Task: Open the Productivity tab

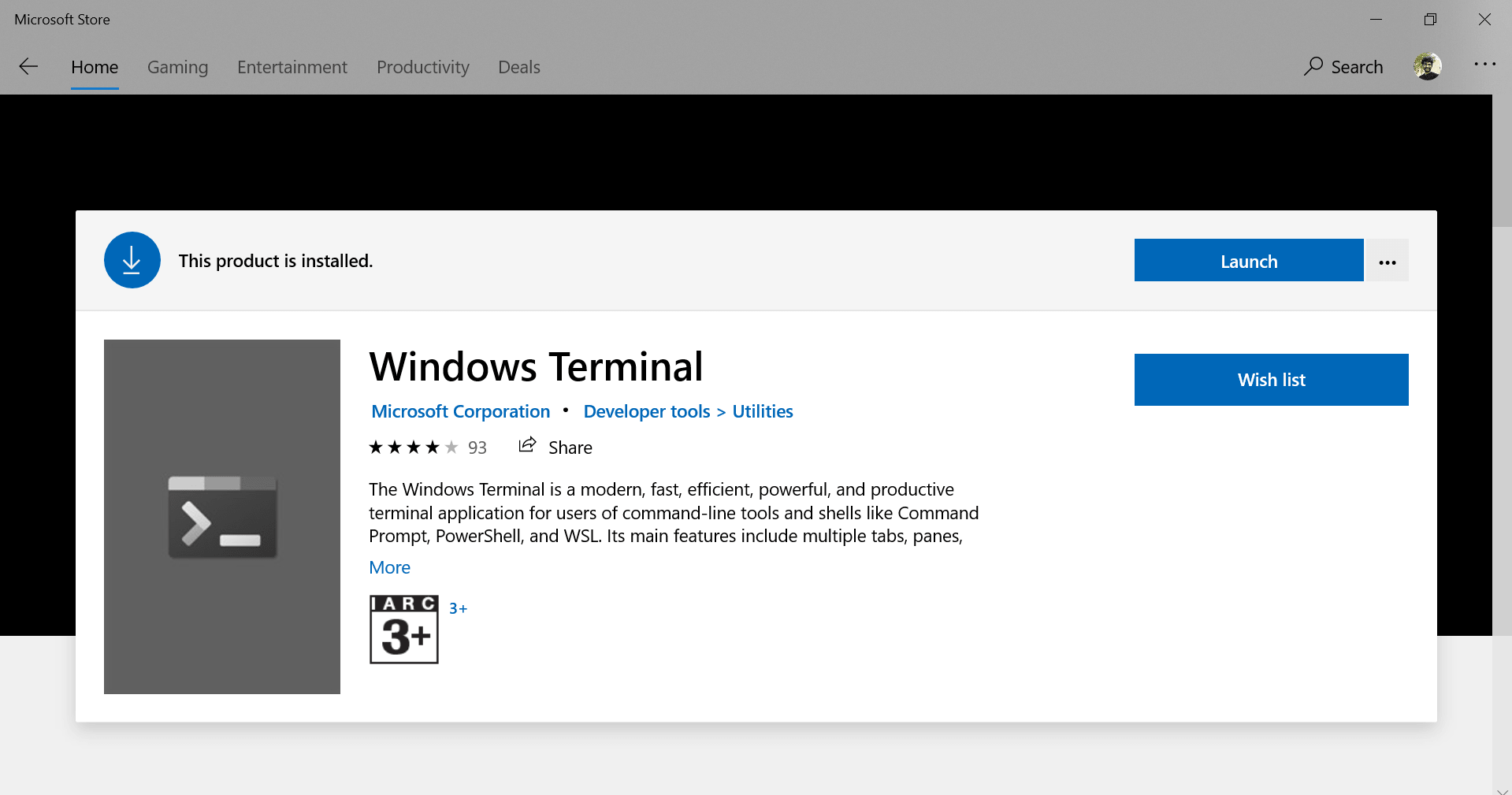Action: (x=423, y=67)
